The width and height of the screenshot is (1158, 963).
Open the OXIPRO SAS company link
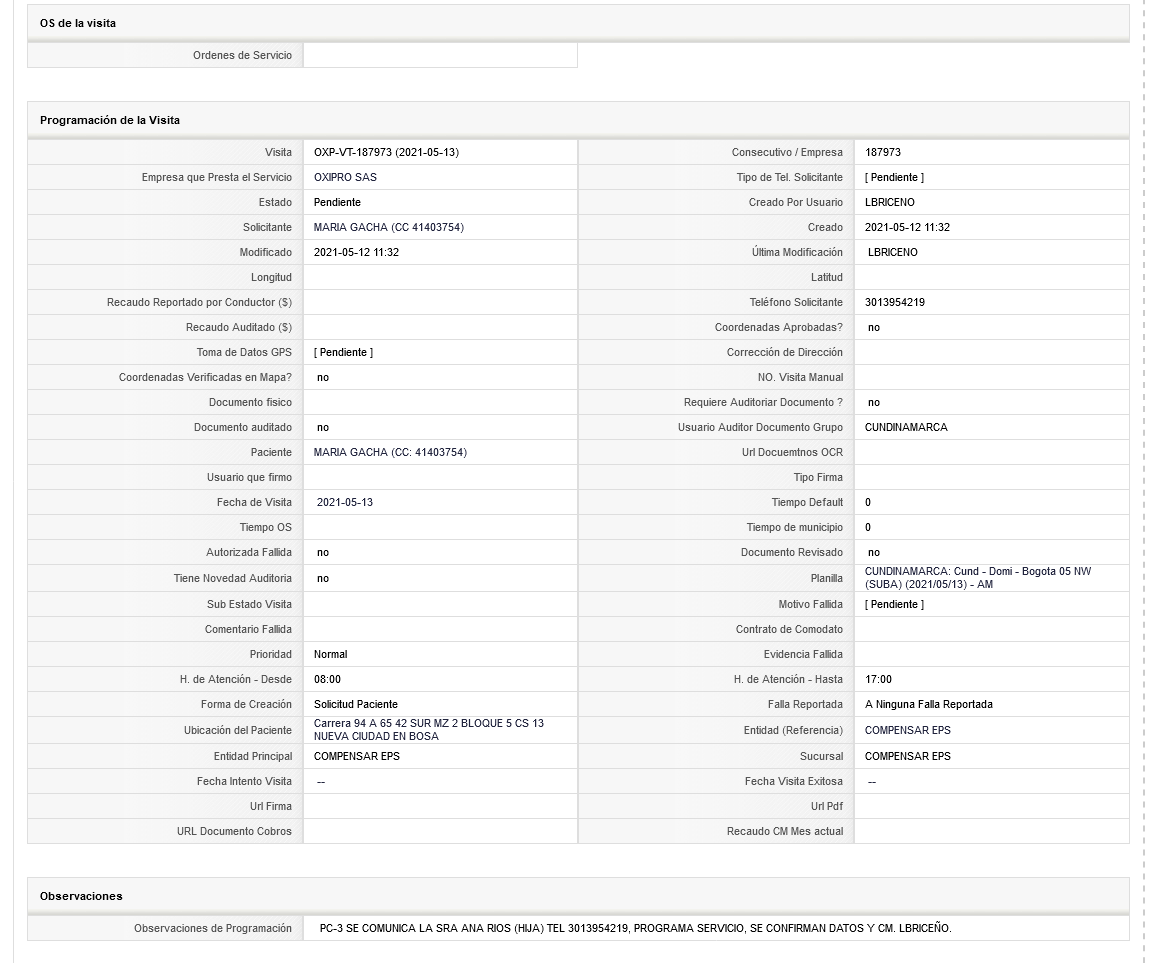click(345, 177)
